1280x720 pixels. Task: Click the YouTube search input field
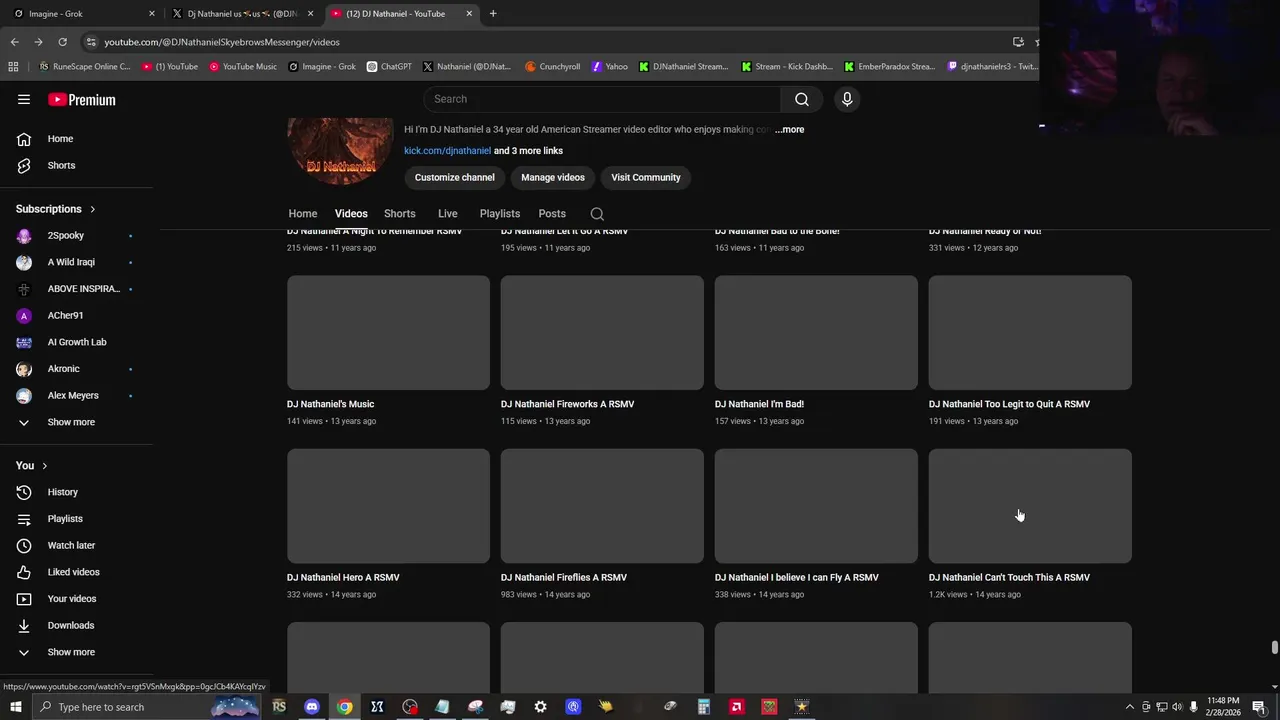pos(602,99)
